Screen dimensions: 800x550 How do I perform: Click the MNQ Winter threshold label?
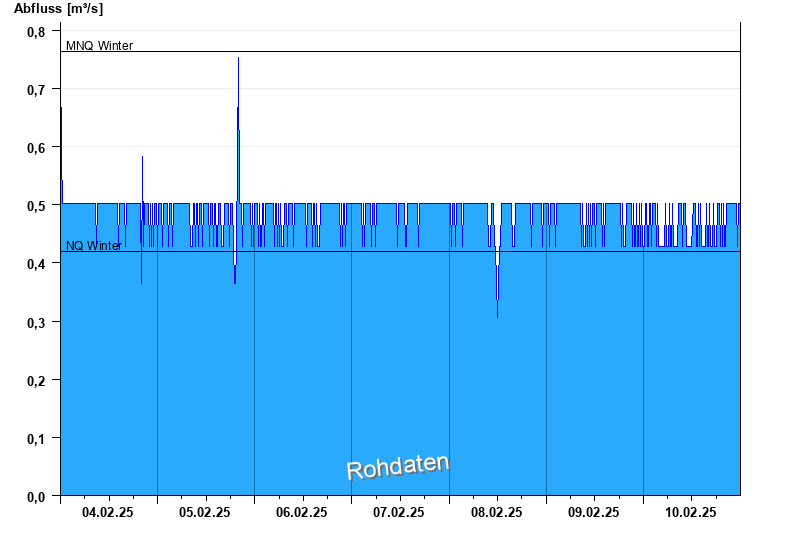[x=99, y=45]
